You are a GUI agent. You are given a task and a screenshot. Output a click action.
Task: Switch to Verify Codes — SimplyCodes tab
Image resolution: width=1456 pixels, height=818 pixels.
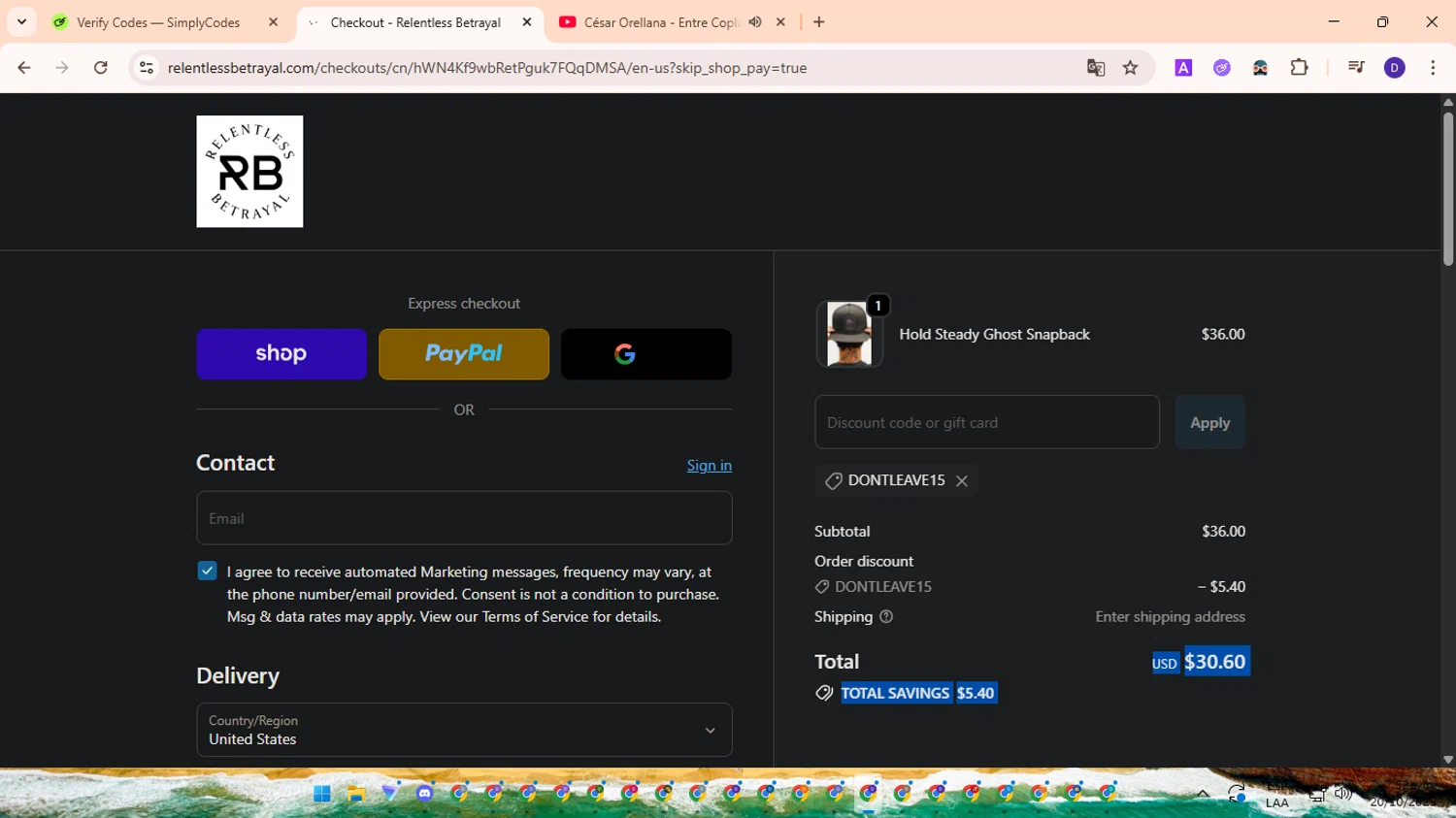158,22
